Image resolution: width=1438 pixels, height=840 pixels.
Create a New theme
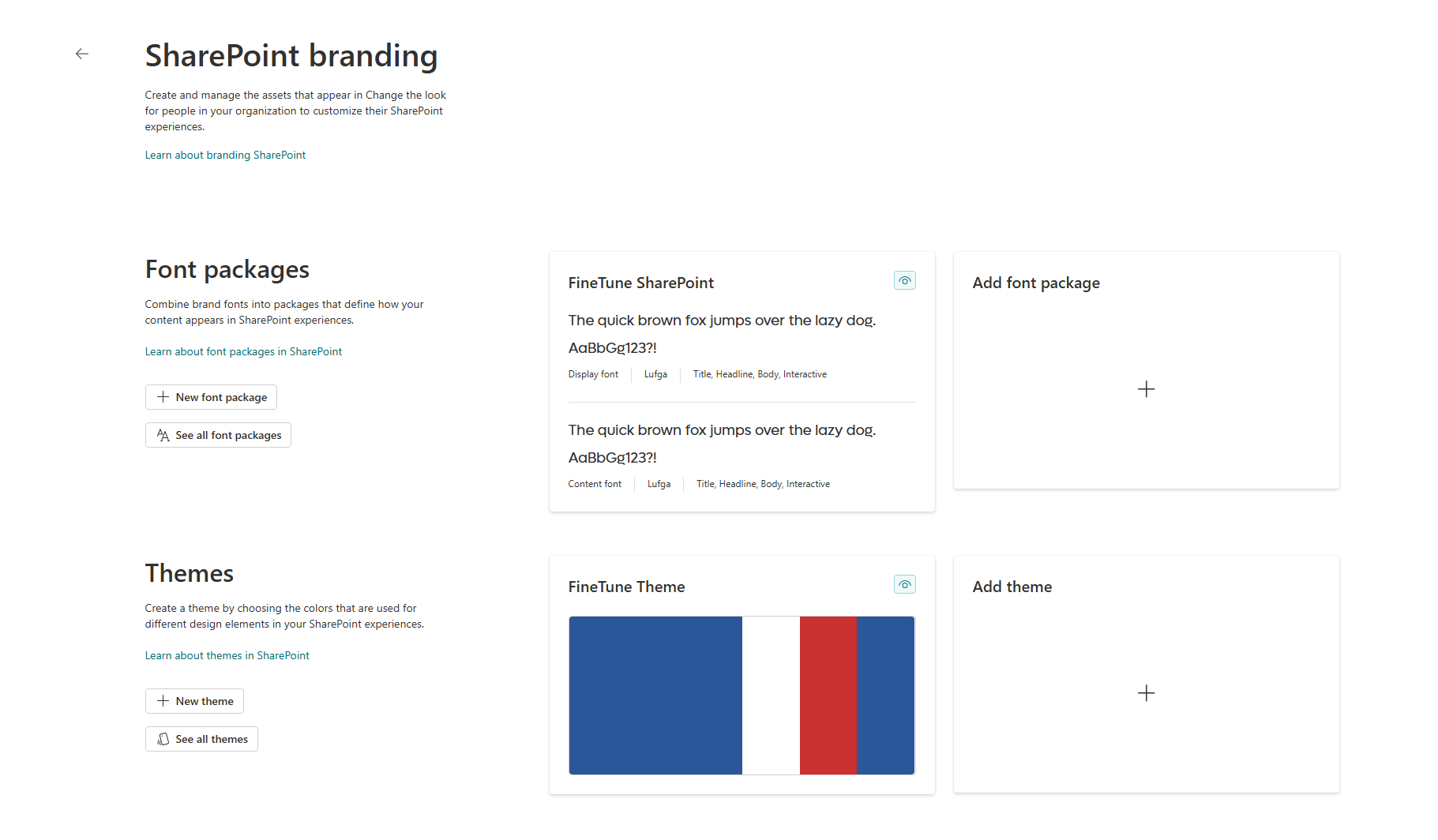194,701
